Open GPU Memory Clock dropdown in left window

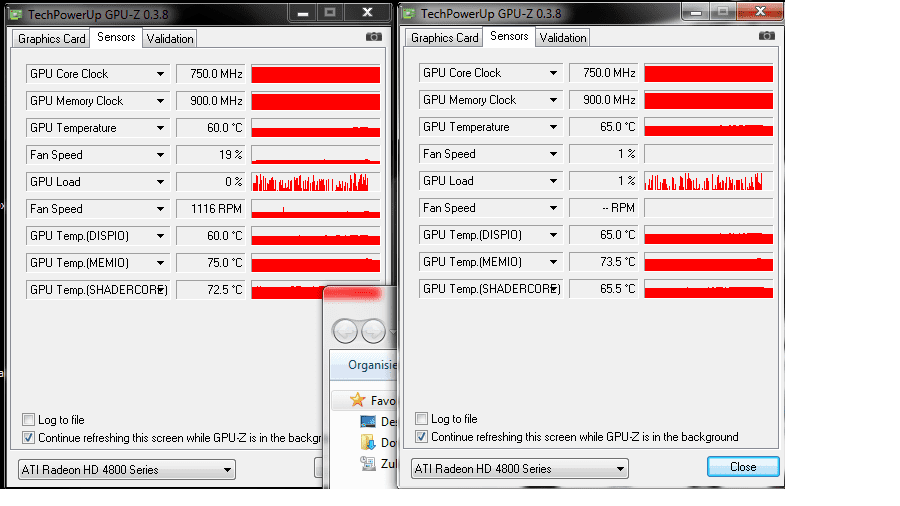[160, 101]
